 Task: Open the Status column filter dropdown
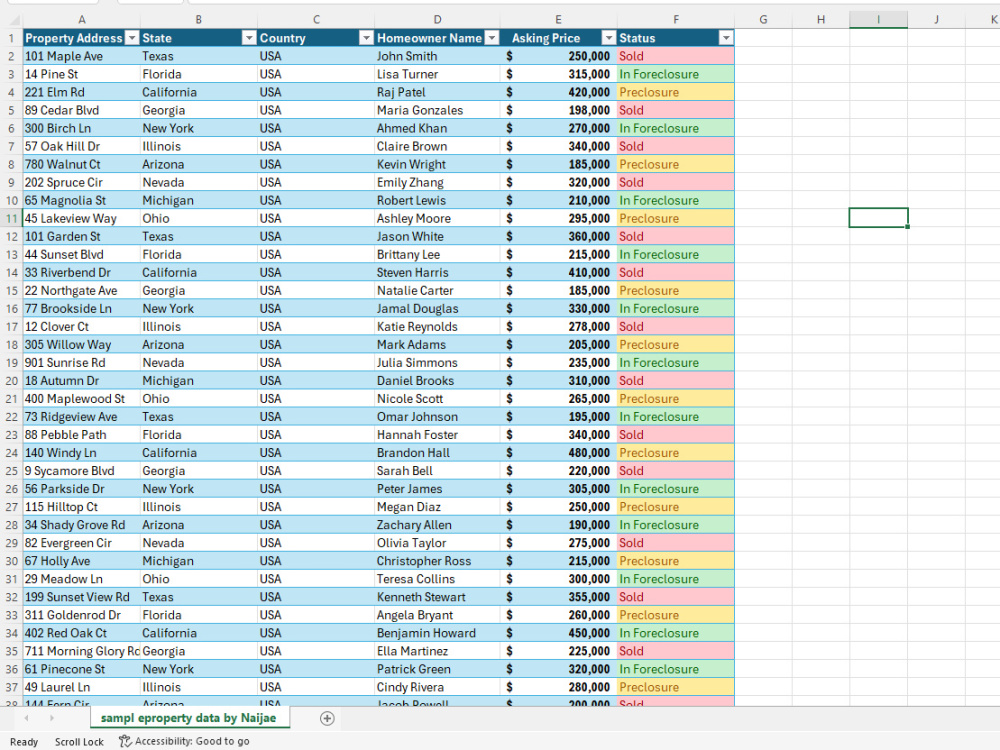[x=726, y=38]
